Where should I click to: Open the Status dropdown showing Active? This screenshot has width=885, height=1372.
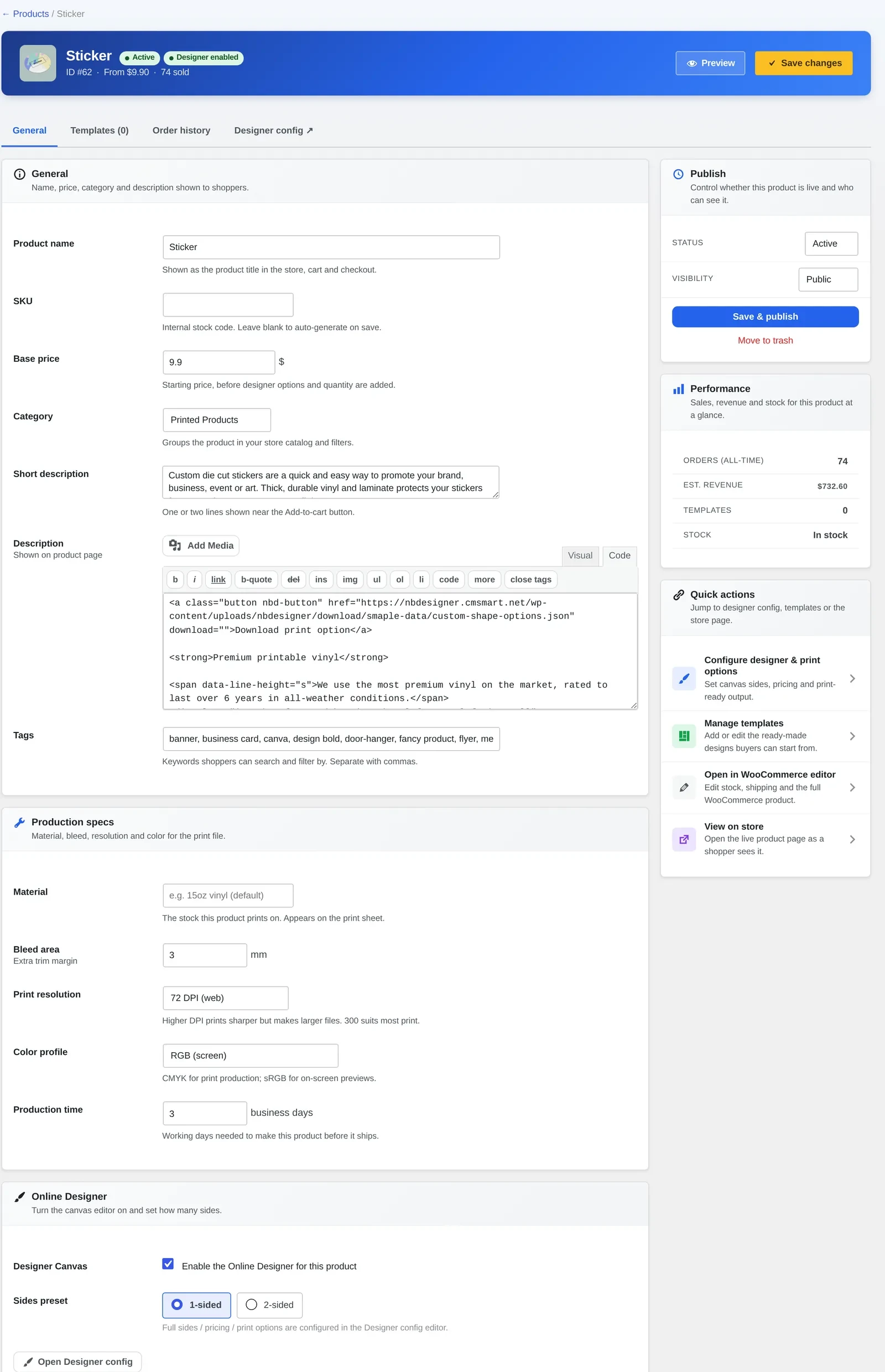click(x=831, y=244)
